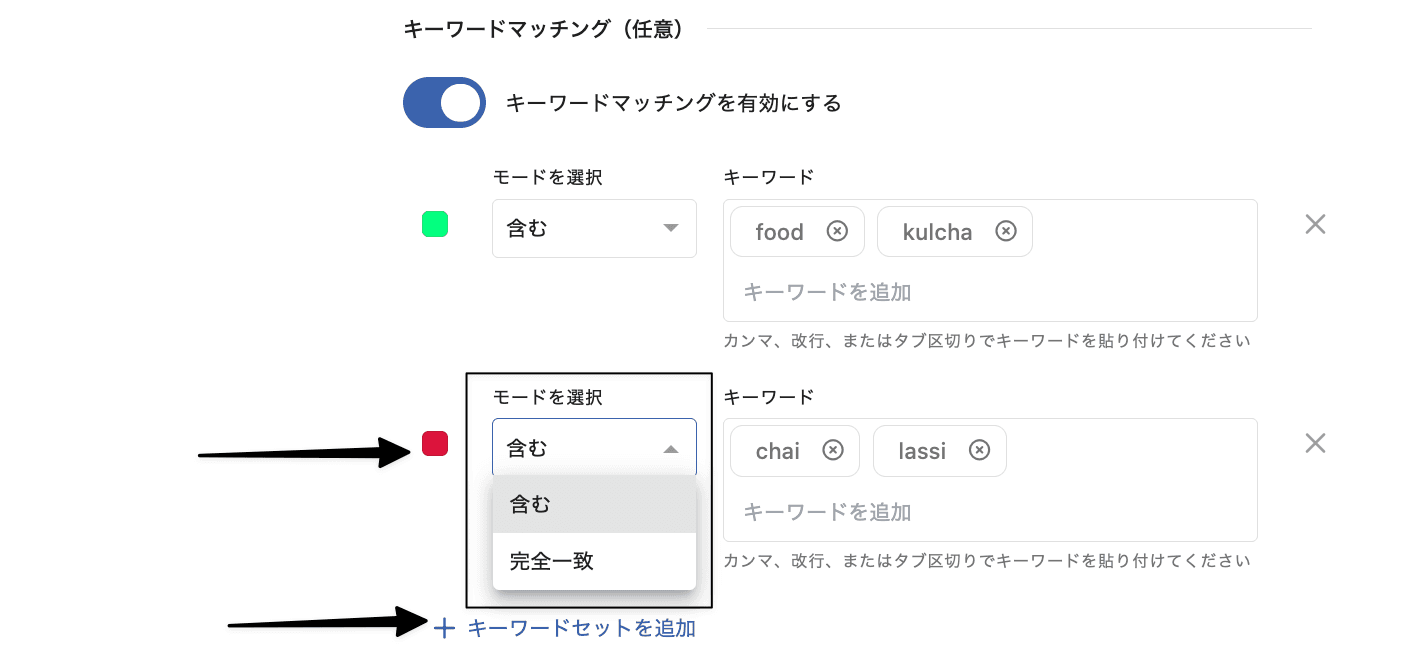Click the キーワードセットを追加 link
The height and width of the screenshot is (672, 1418).
pyautogui.click(x=581, y=628)
